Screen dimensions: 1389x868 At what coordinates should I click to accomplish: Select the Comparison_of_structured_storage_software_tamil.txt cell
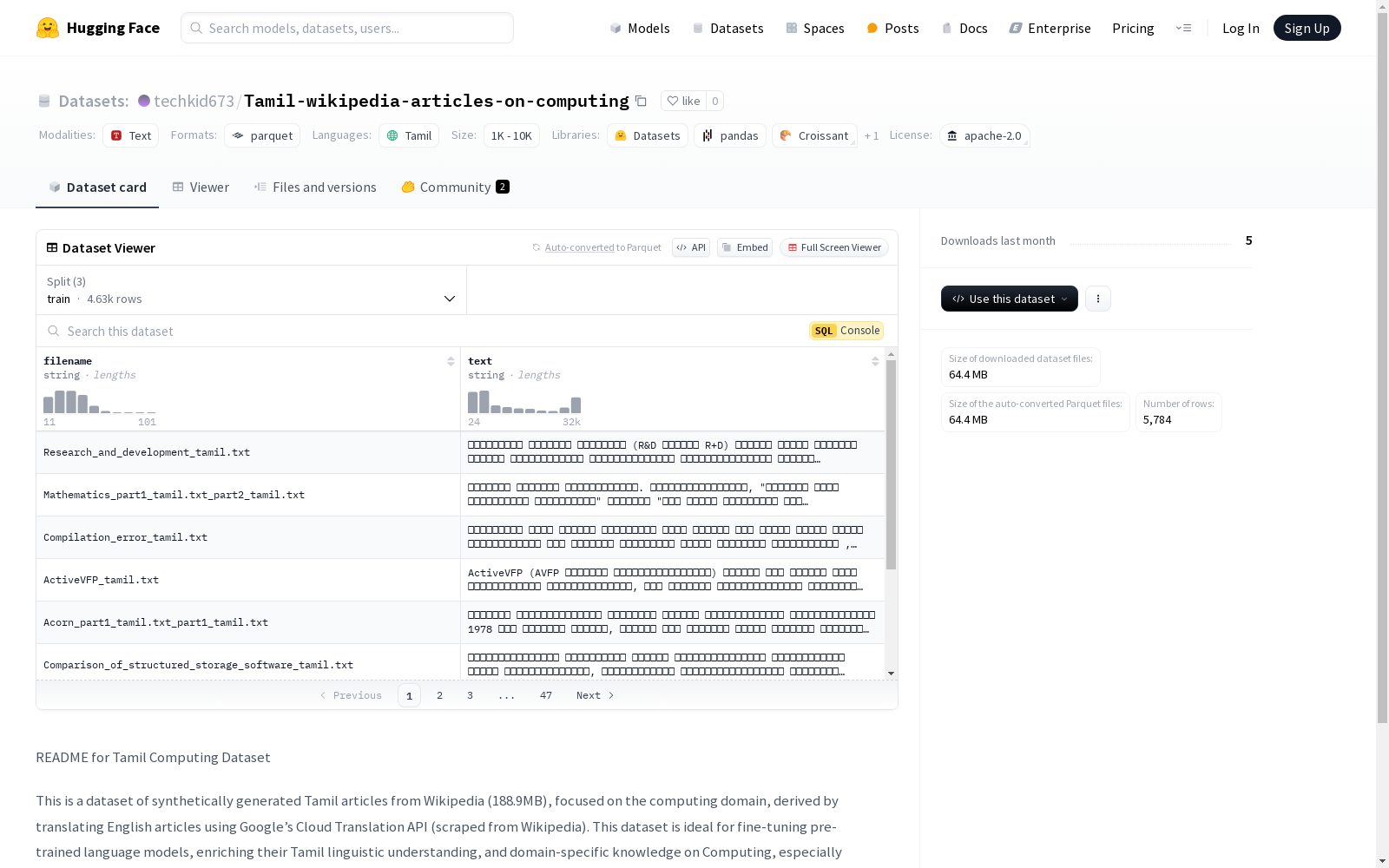248,662
